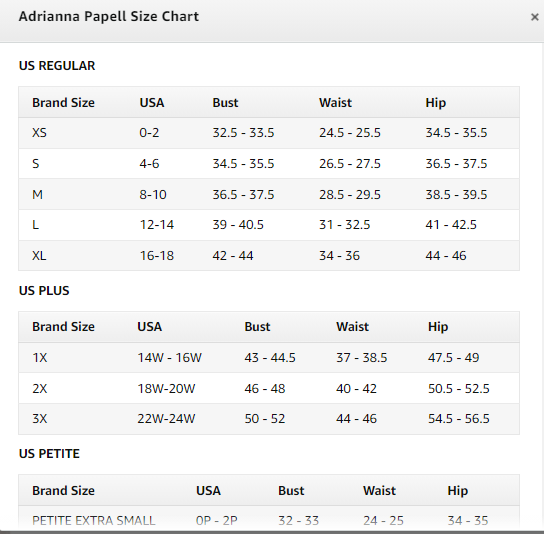Click the US PLUS section heading
Image resolution: width=544 pixels, height=534 pixels.
44,290
